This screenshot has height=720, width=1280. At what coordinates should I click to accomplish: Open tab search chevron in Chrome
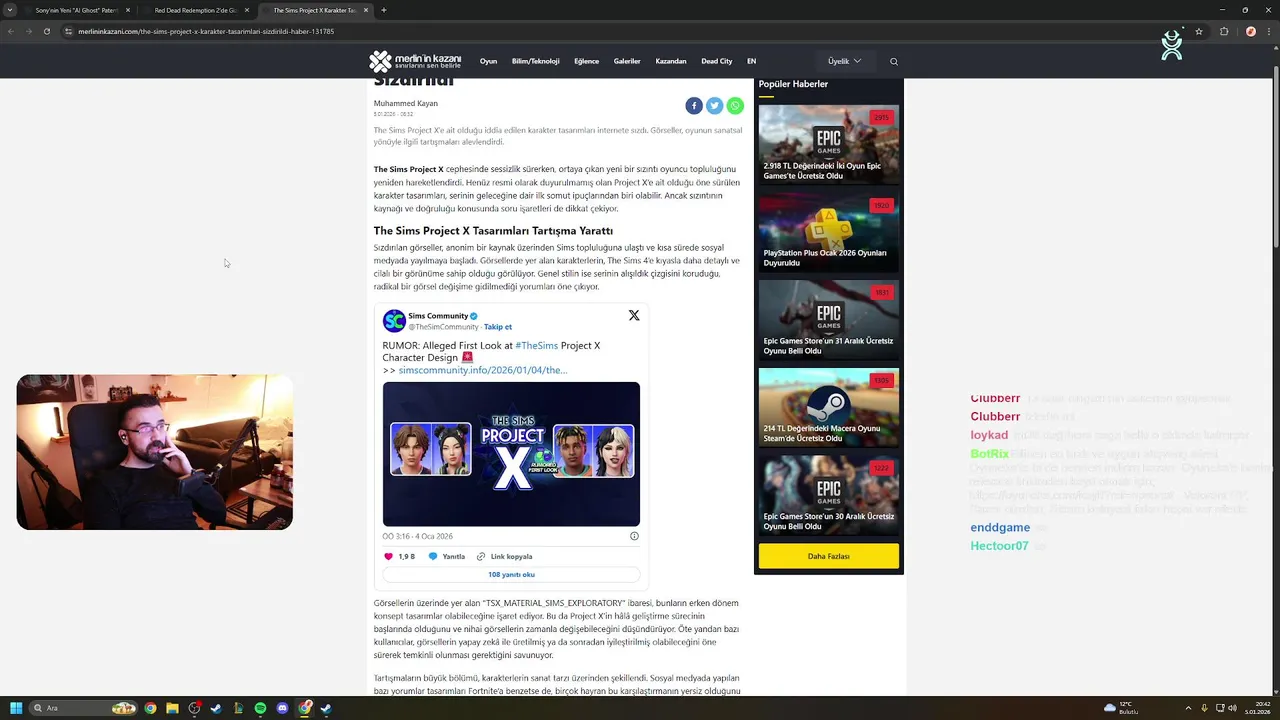click(11, 10)
